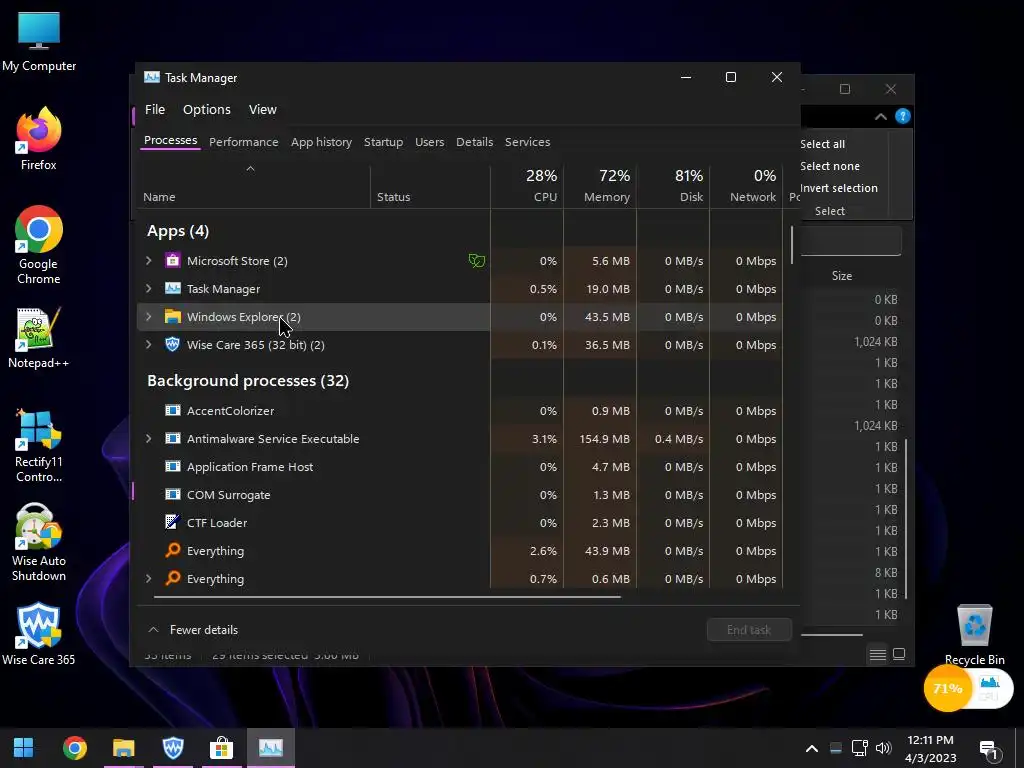Image resolution: width=1024 pixels, height=768 pixels.
Task: Click Invert selection in Explorer ribbon
Action: click(x=839, y=188)
